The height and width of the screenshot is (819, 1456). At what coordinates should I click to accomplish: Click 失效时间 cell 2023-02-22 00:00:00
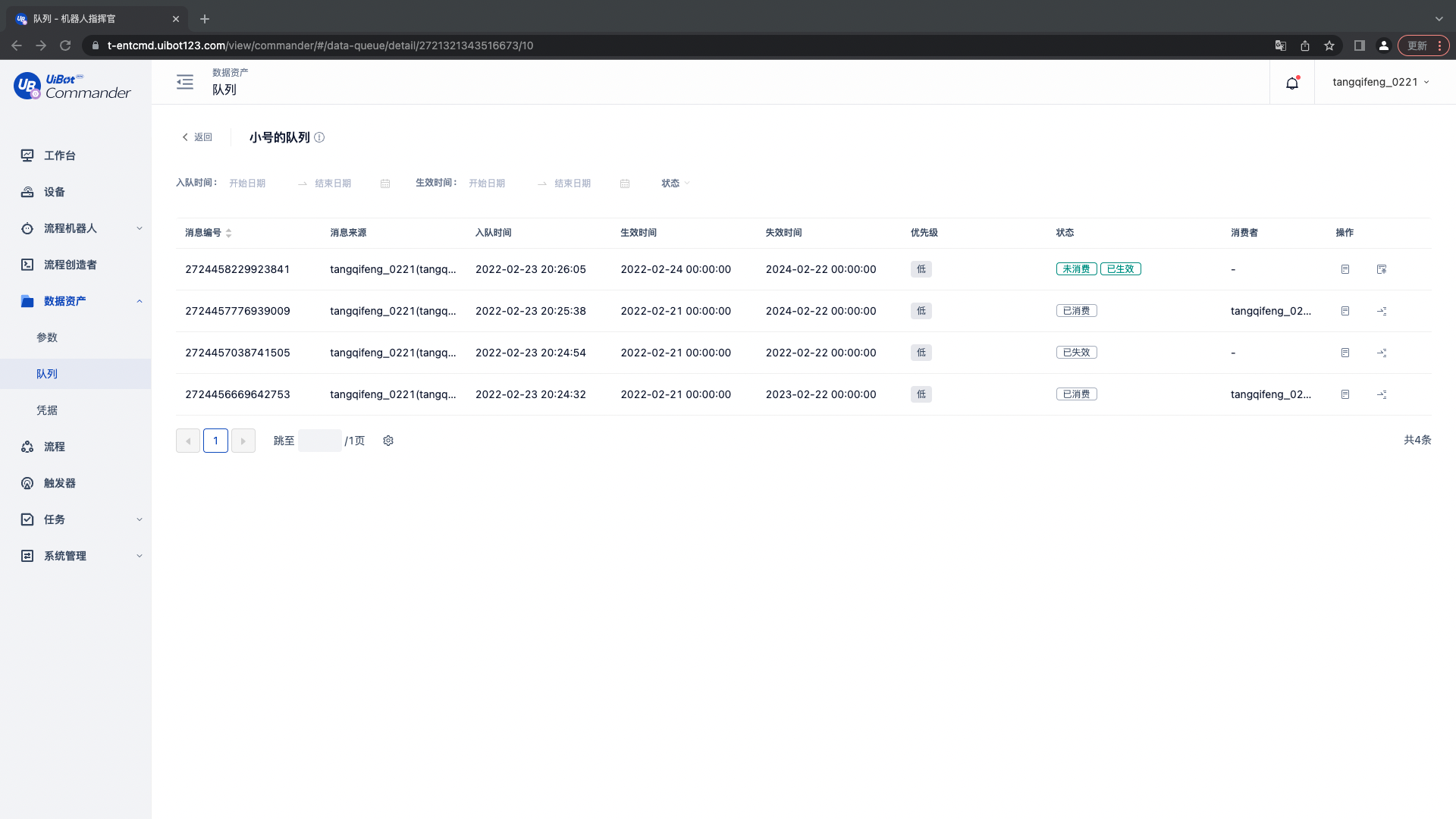[821, 394]
